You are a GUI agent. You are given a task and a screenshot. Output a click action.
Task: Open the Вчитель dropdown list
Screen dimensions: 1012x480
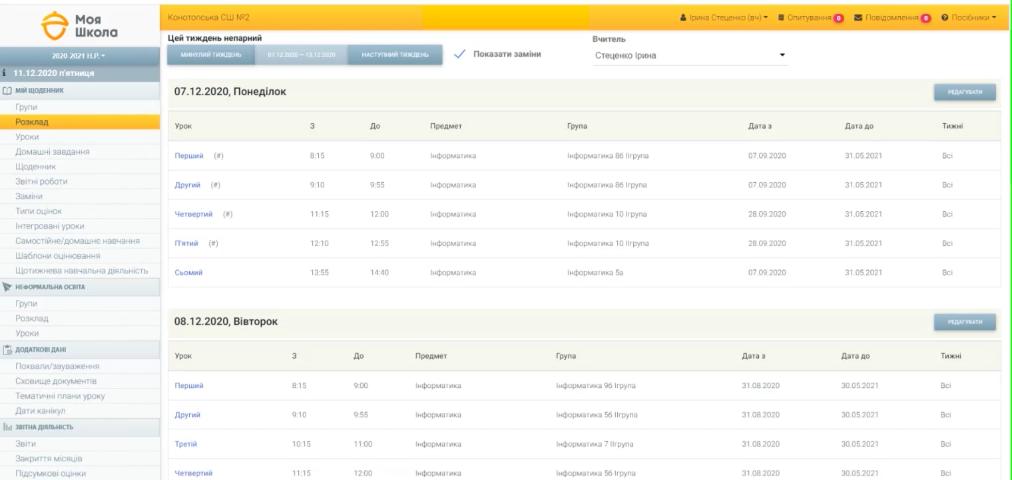click(689, 55)
